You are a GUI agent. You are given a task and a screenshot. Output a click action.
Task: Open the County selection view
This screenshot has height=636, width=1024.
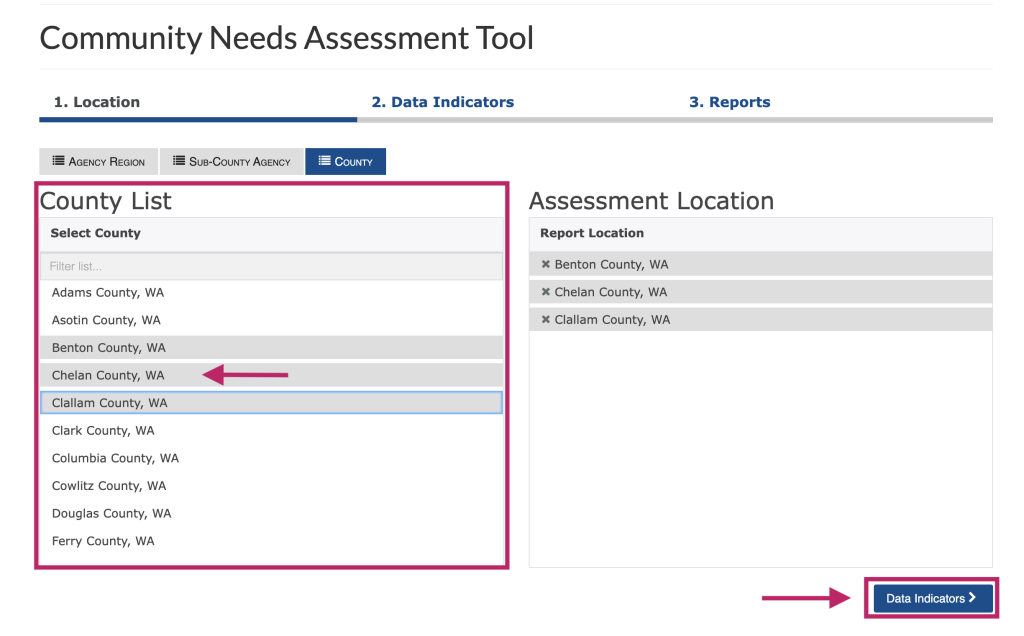(x=345, y=161)
